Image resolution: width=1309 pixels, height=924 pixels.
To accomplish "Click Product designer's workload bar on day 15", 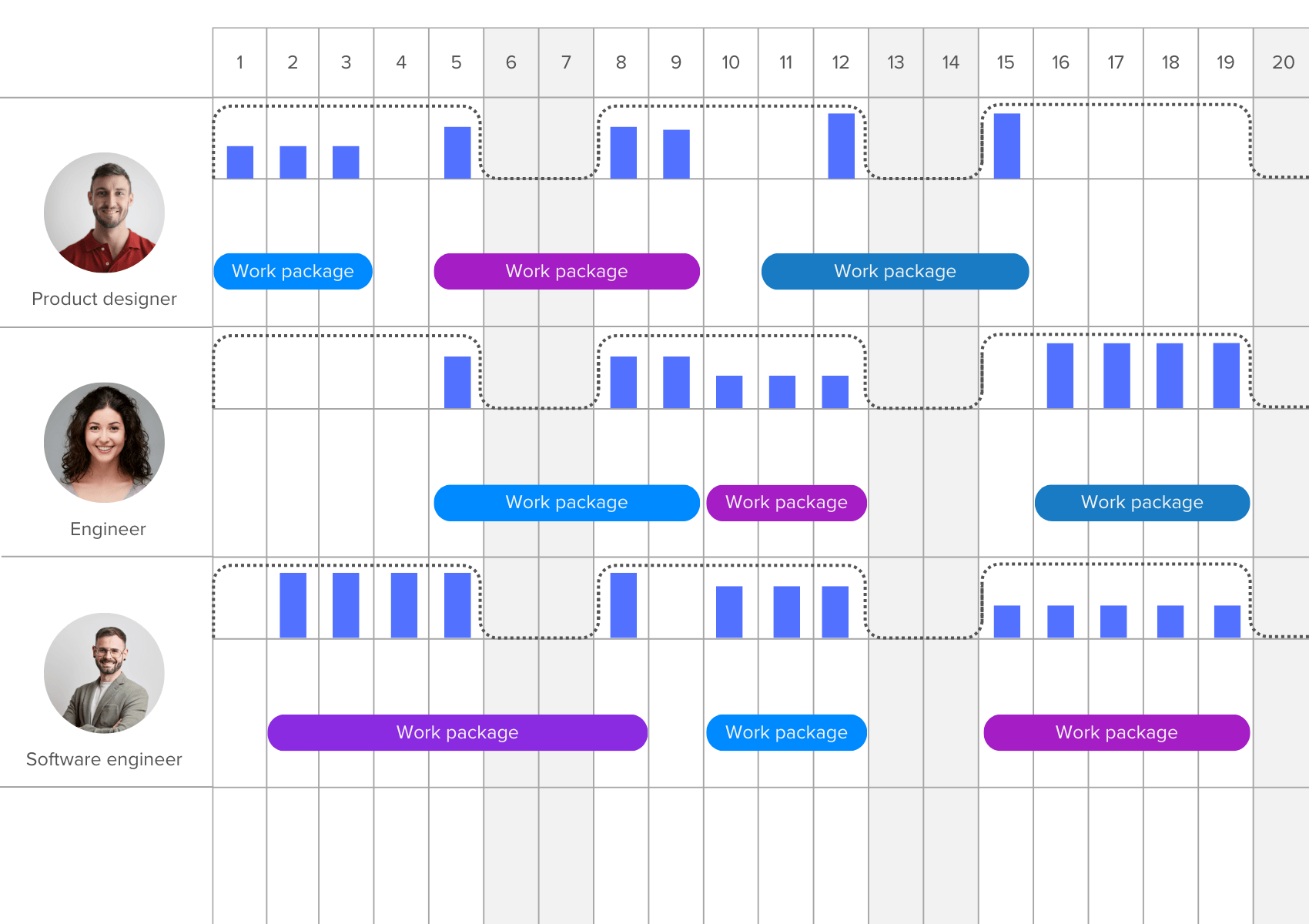I will tap(1007, 146).
